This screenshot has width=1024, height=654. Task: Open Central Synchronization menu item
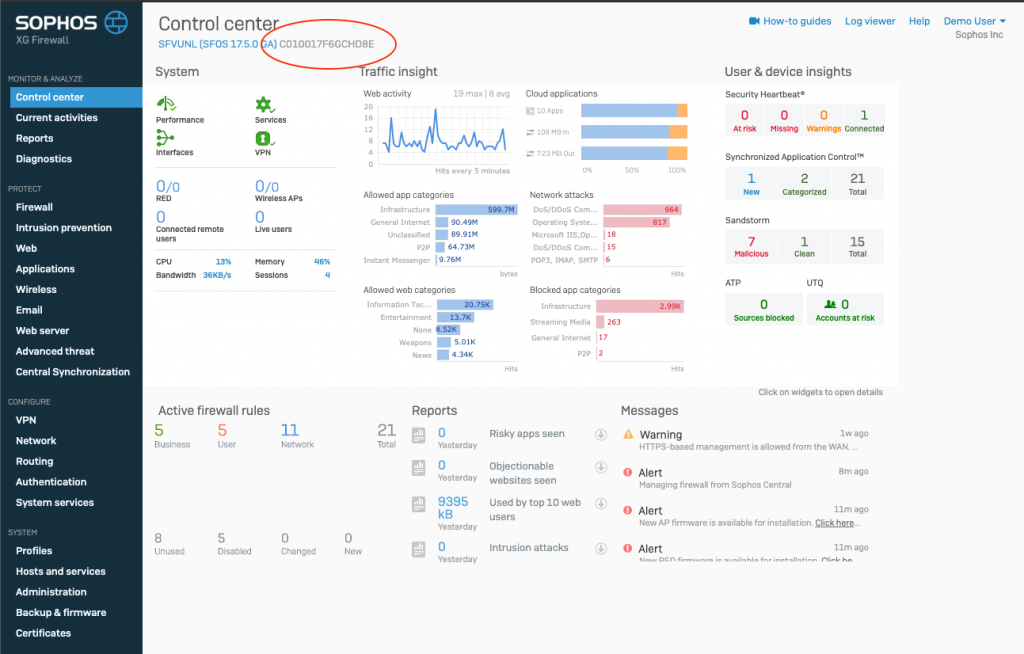[x=72, y=372]
